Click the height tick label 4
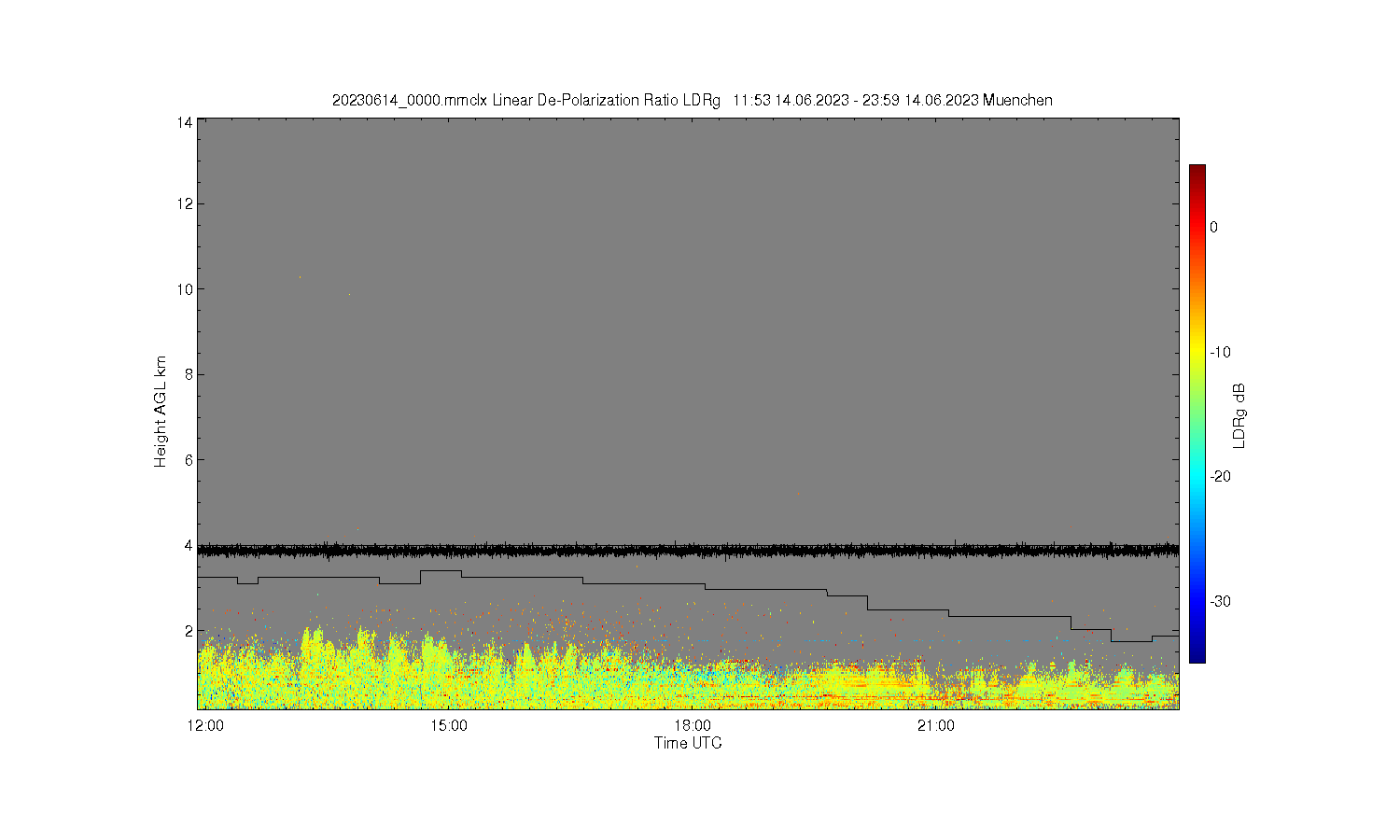Screen dimensions: 1400x840 click(188, 546)
